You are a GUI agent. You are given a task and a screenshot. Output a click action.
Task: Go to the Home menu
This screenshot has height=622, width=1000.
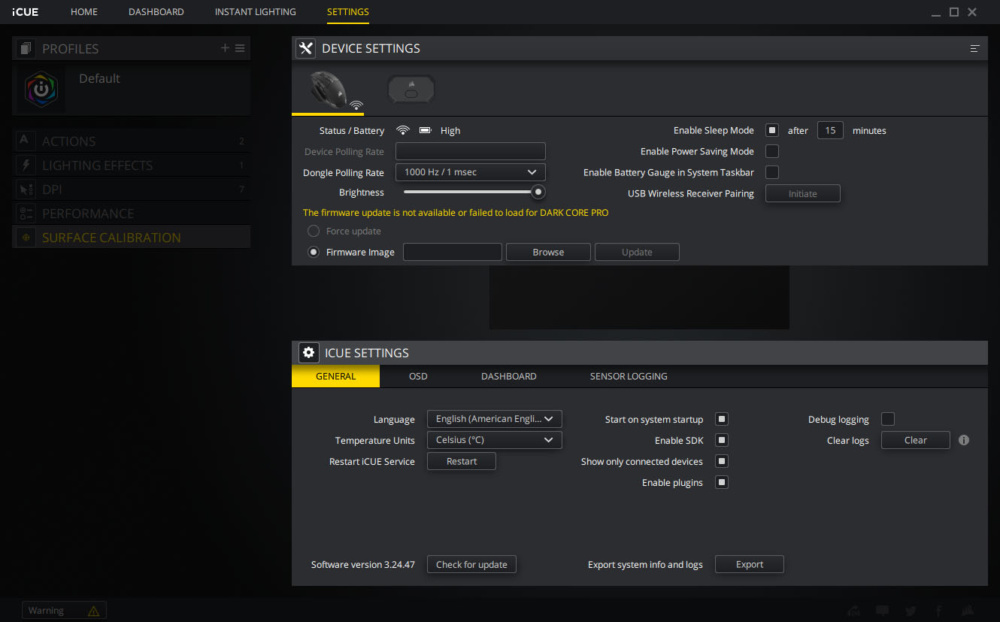coord(84,11)
